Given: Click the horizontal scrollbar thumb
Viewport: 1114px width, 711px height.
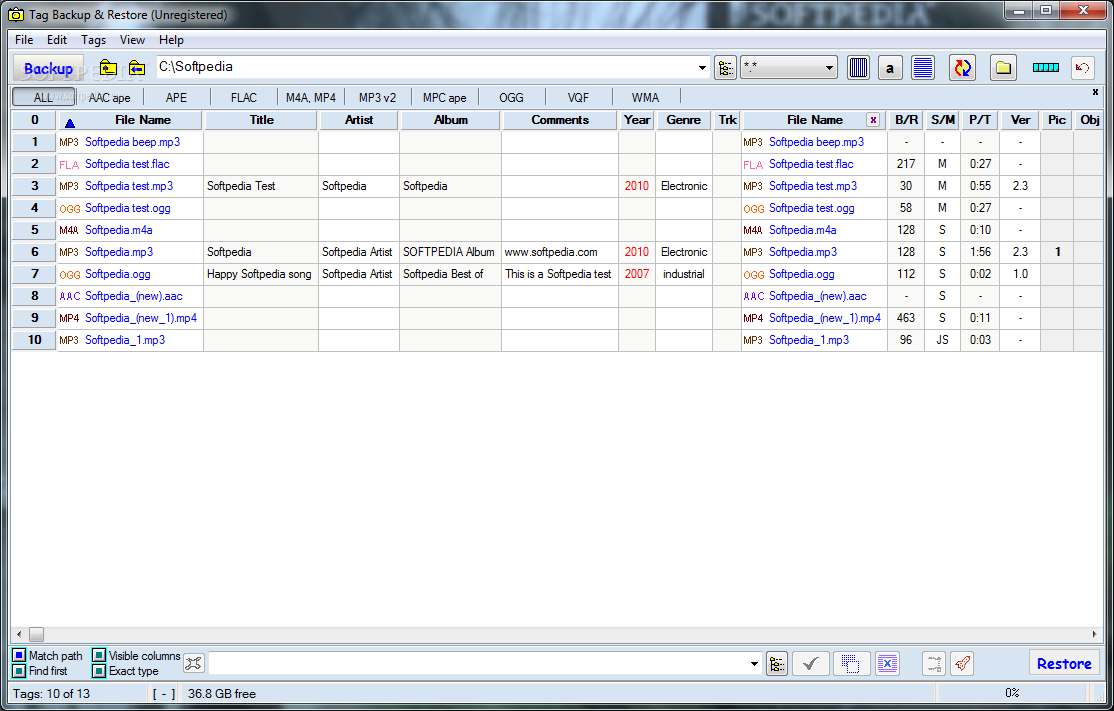Looking at the screenshot, I should 36,634.
